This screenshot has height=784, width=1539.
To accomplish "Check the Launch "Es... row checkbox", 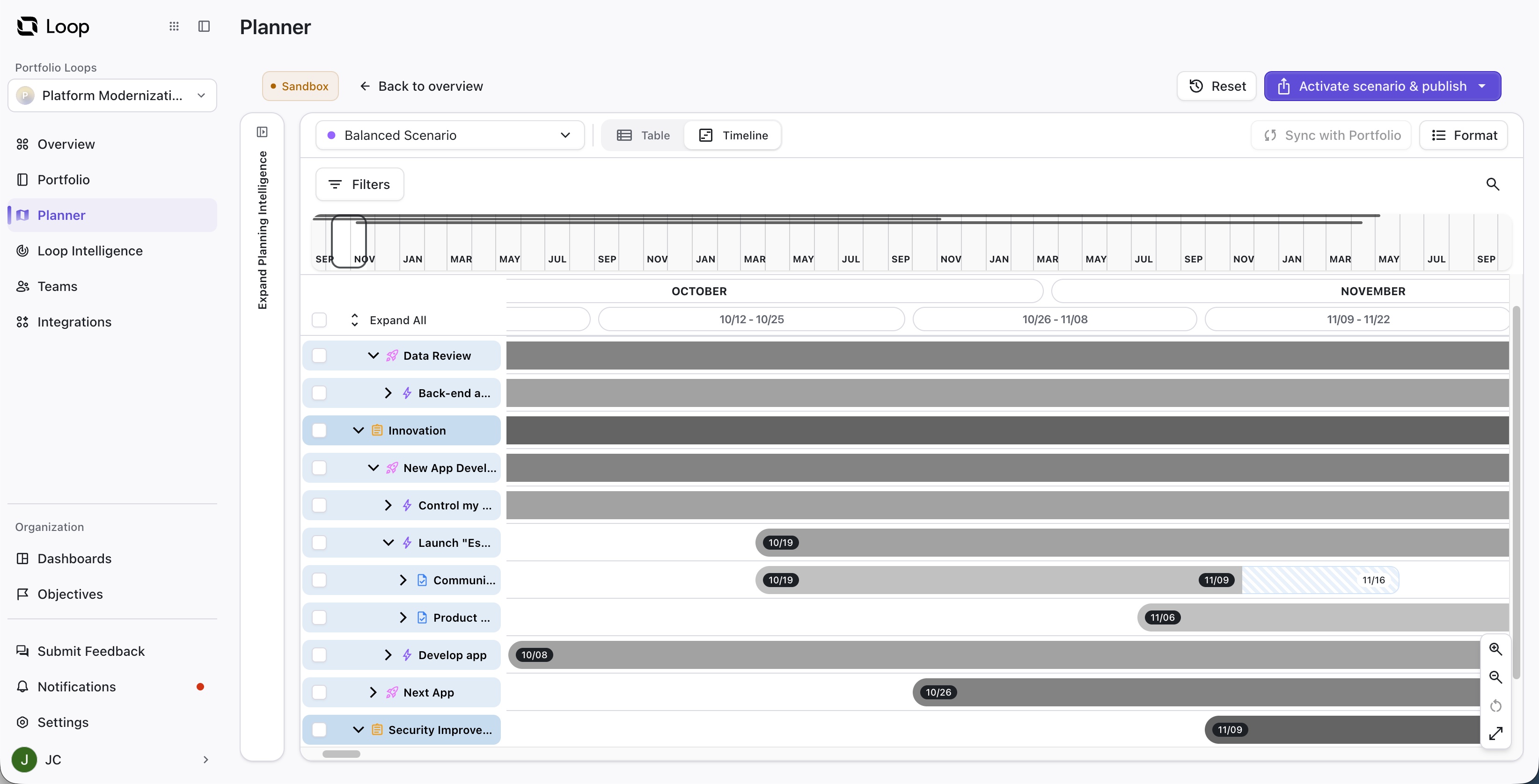I will tap(319, 543).
